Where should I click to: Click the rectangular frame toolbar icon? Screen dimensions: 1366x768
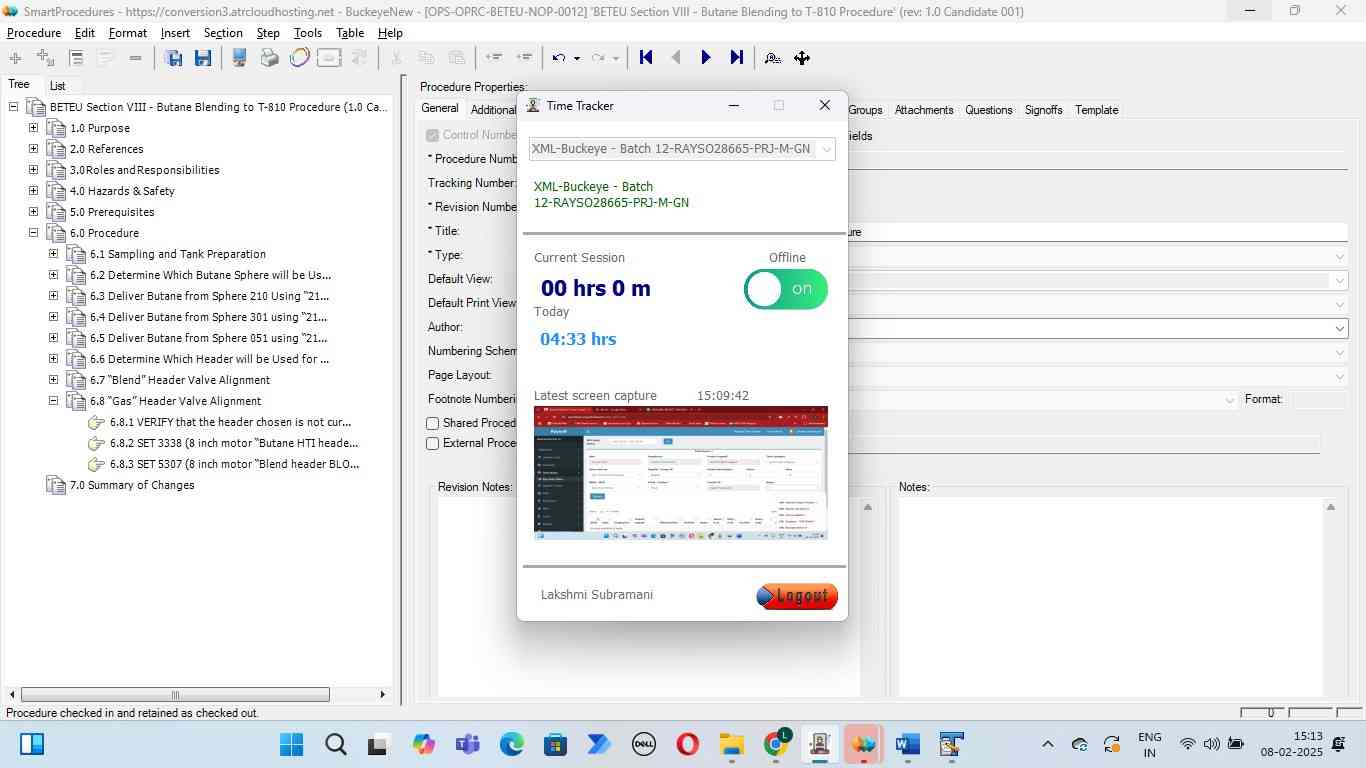point(329,58)
